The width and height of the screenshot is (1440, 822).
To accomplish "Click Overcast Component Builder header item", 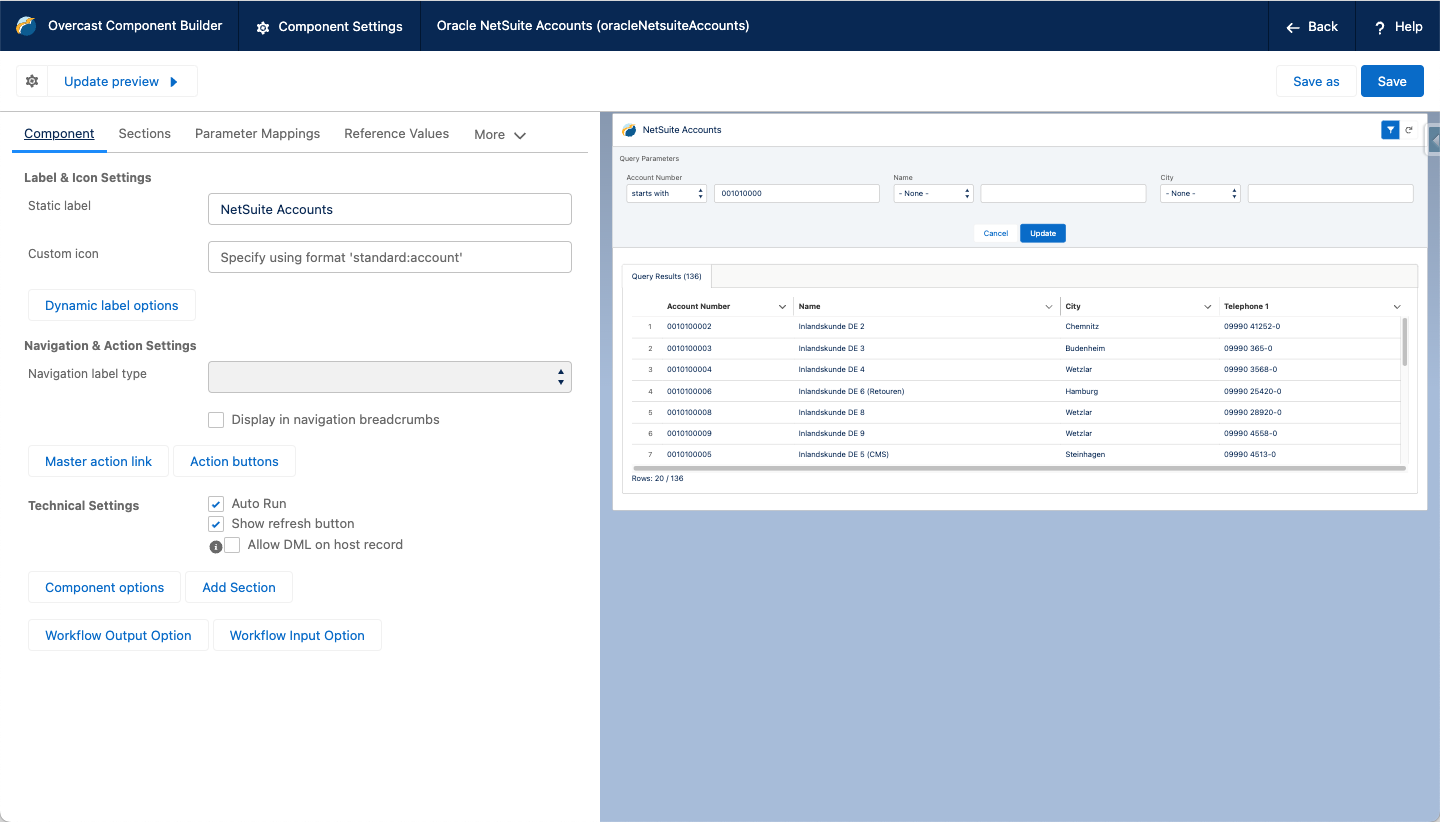I will click(120, 26).
